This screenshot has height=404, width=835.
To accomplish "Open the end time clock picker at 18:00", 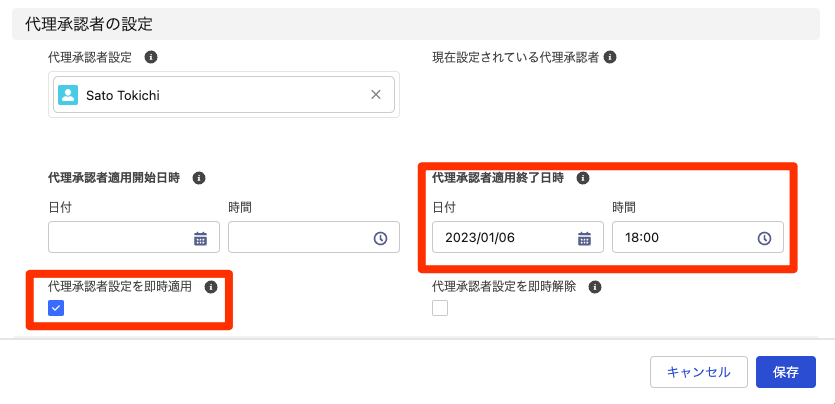I will click(x=764, y=238).
